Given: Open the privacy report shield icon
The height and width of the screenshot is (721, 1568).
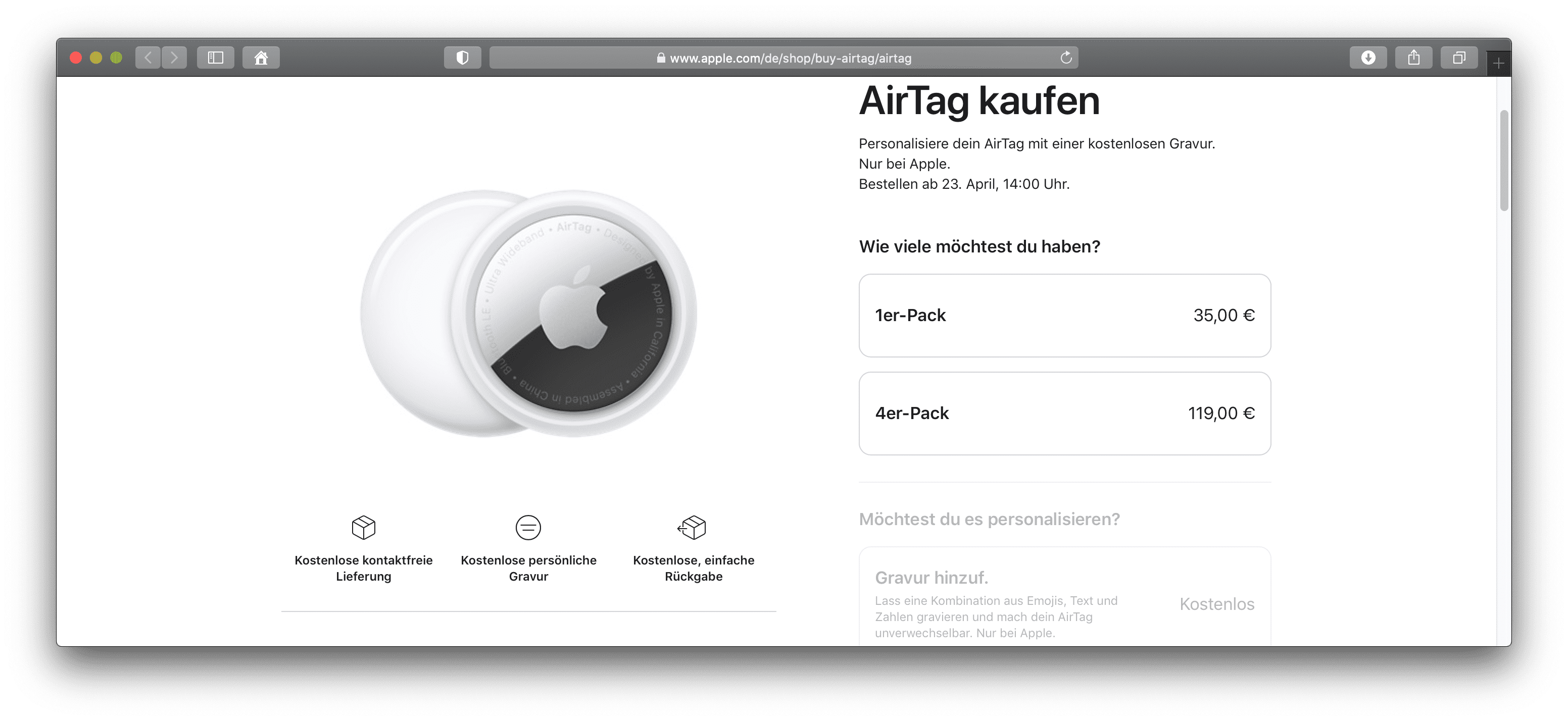Looking at the screenshot, I should coord(463,58).
